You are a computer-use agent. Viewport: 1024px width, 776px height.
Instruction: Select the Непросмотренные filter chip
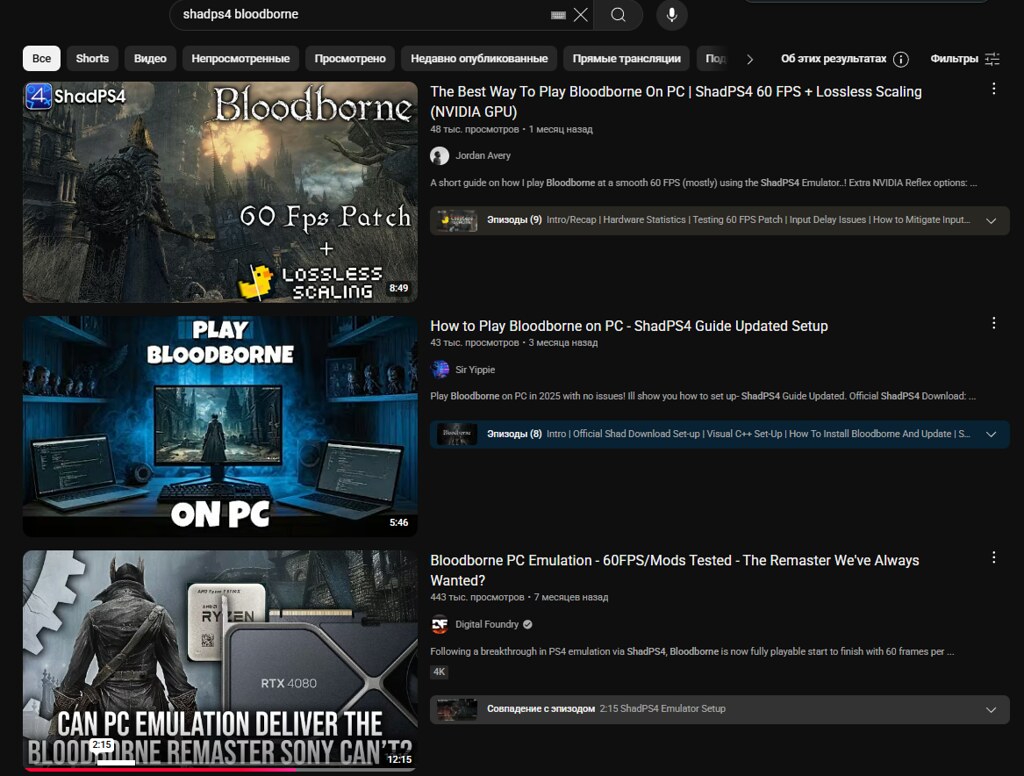click(240, 58)
